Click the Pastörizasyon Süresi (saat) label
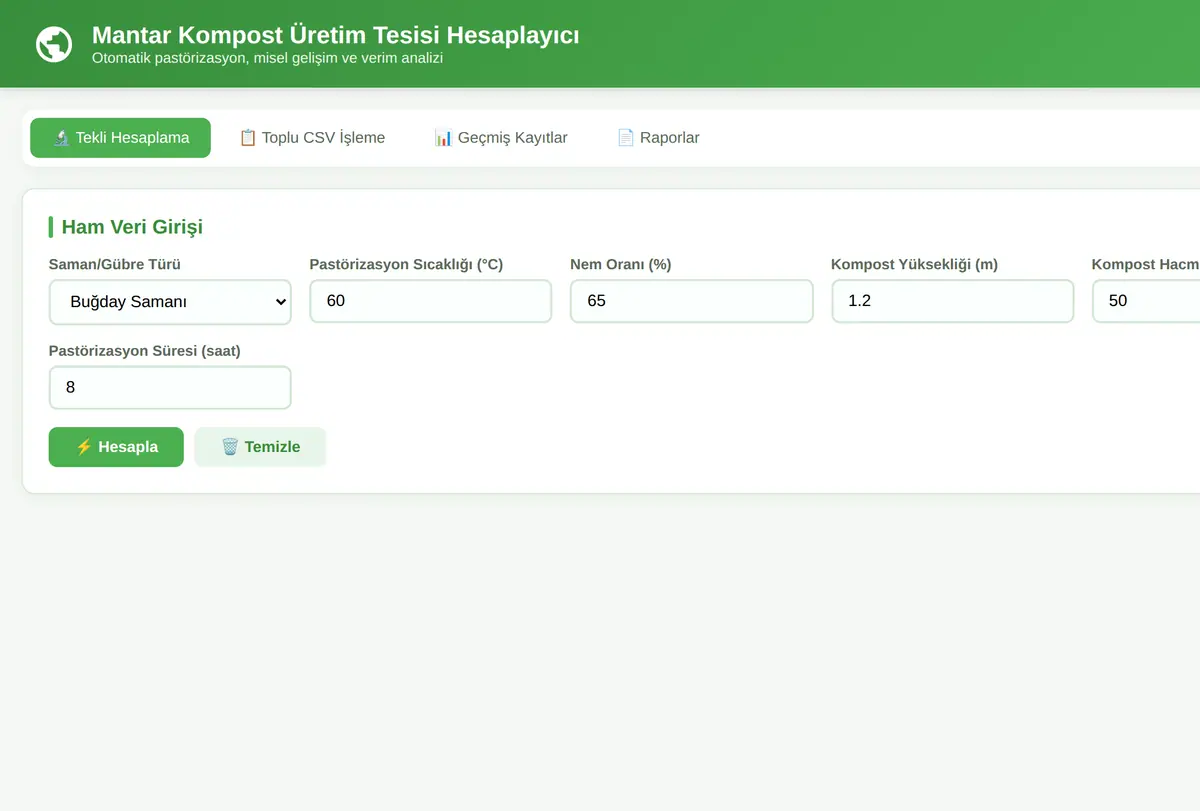The width and height of the screenshot is (1200, 811). [x=145, y=351]
